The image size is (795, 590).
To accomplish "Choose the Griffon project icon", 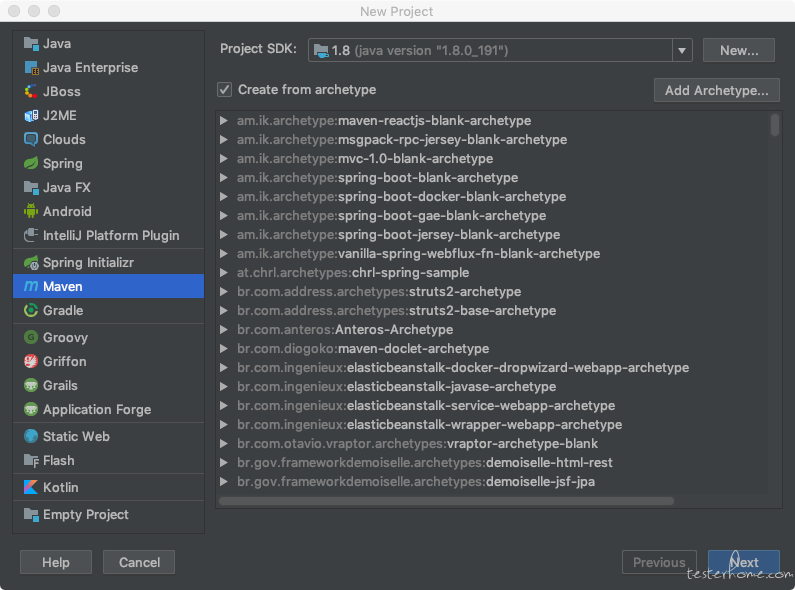I will [31, 361].
